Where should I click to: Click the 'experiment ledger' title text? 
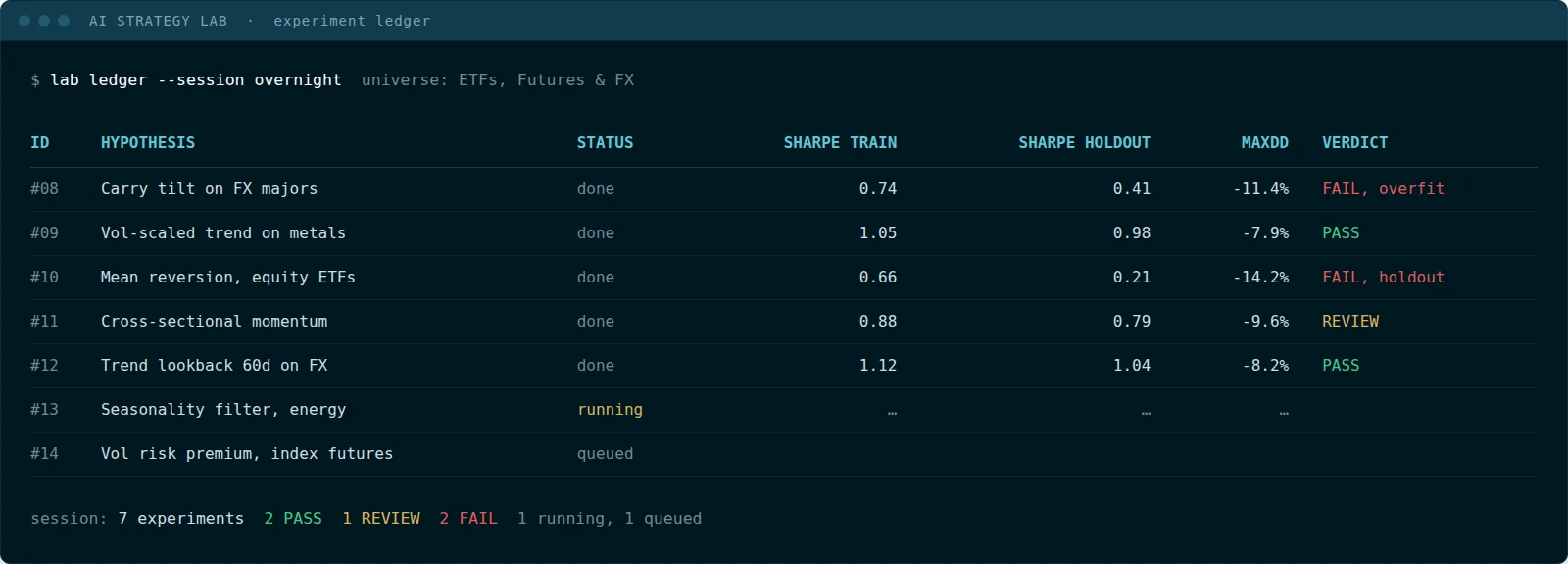pyautogui.click(x=352, y=21)
